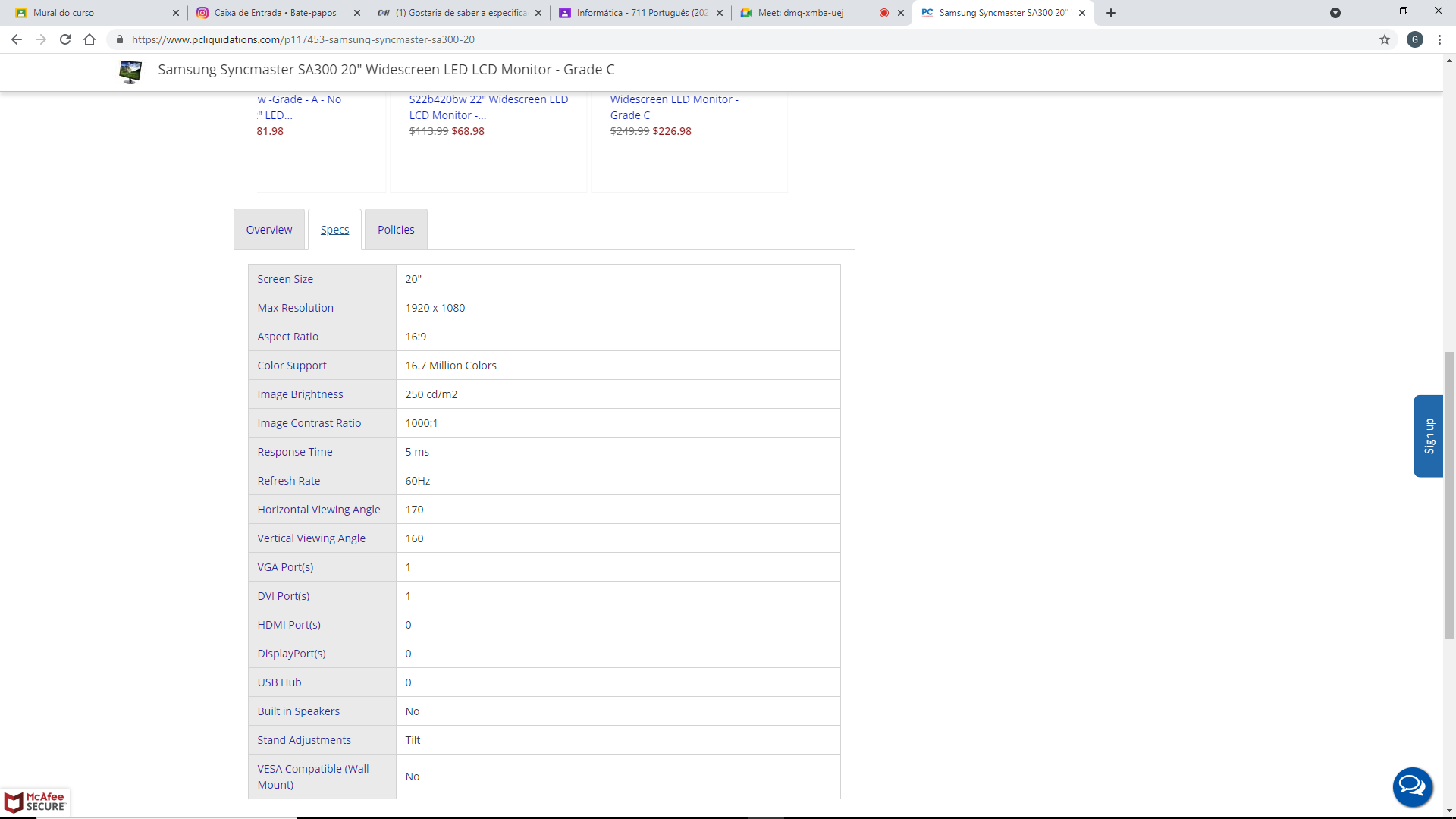Click the McAfee Secure badge
Image resolution: width=1456 pixels, height=819 pixels.
[35, 802]
